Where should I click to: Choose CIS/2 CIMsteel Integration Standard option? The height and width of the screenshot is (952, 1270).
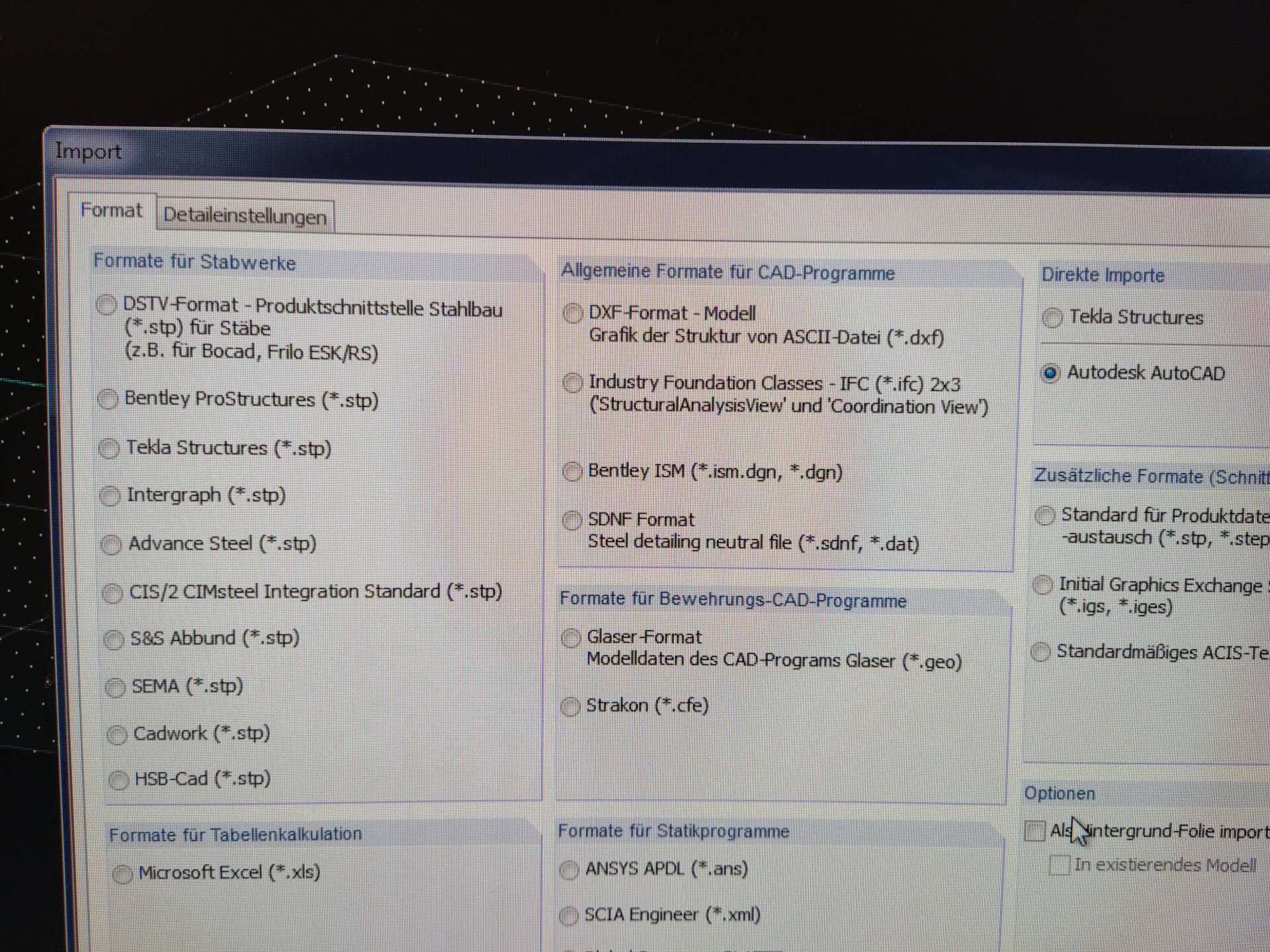(112, 593)
